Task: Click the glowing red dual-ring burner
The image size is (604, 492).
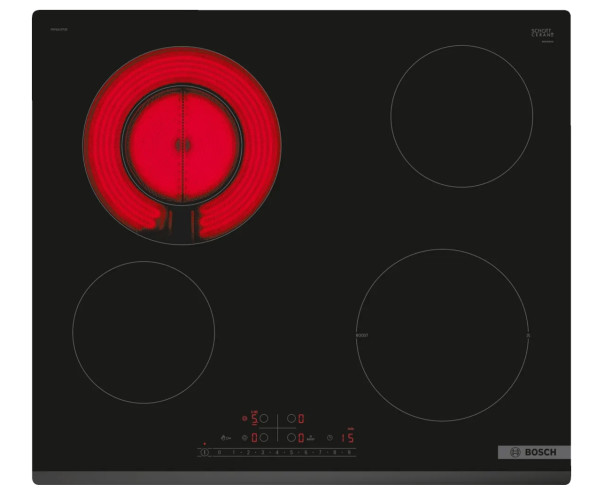Action: pos(182,145)
